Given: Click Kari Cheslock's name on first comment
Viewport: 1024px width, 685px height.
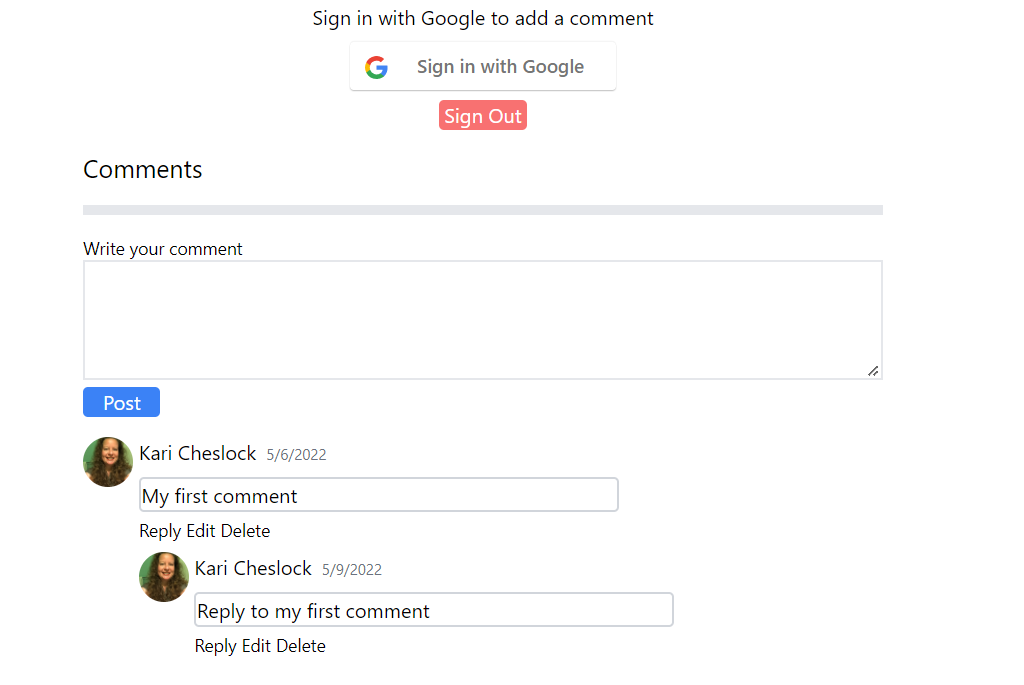Looking at the screenshot, I should (198, 453).
